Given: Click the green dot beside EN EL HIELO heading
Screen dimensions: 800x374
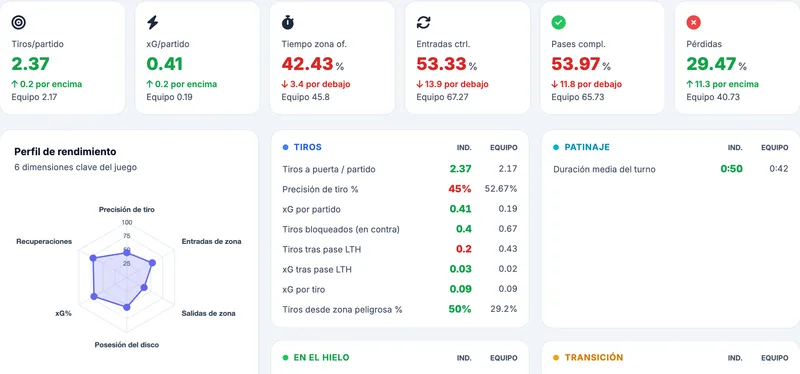Looking at the screenshot, I should click(x=286, y=358).
